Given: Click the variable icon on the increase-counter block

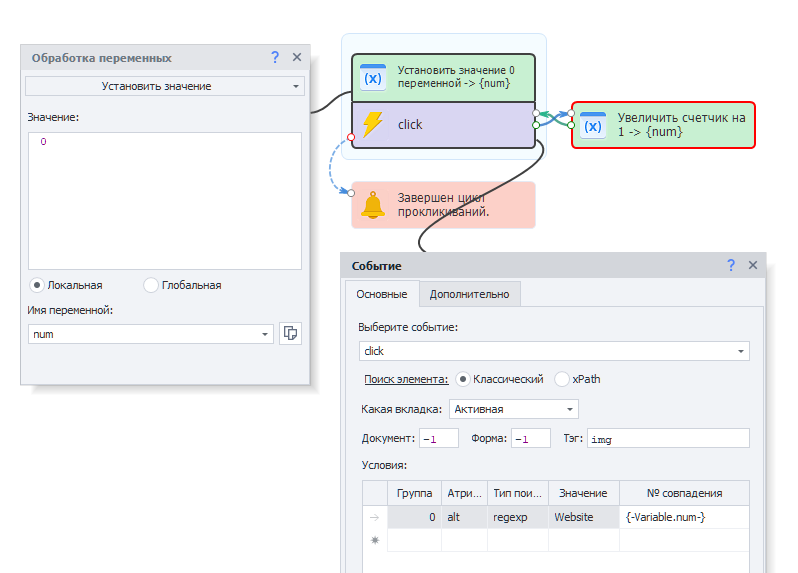Looking at the screenshot, I should point(593,126).
